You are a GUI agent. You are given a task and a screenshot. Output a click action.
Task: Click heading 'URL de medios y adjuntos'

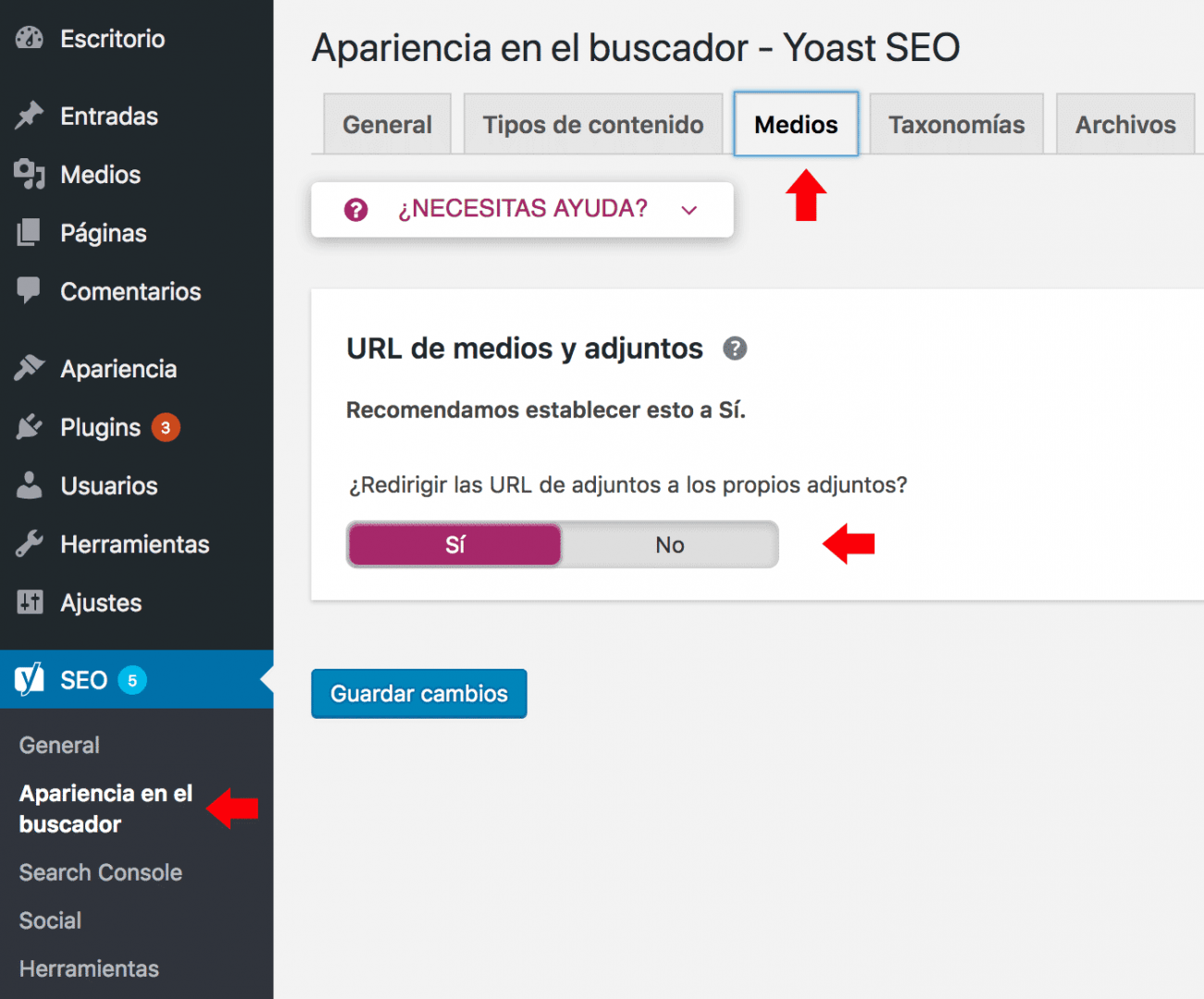525,349
